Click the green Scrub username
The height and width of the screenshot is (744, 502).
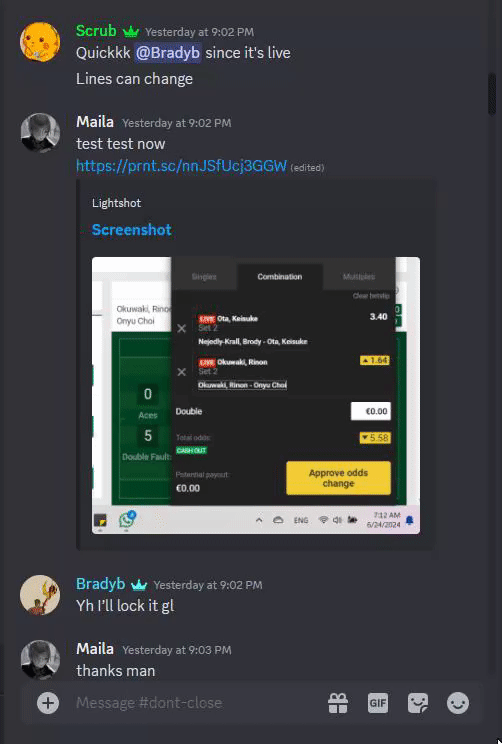pyautogui.click(x=96, y=31)
